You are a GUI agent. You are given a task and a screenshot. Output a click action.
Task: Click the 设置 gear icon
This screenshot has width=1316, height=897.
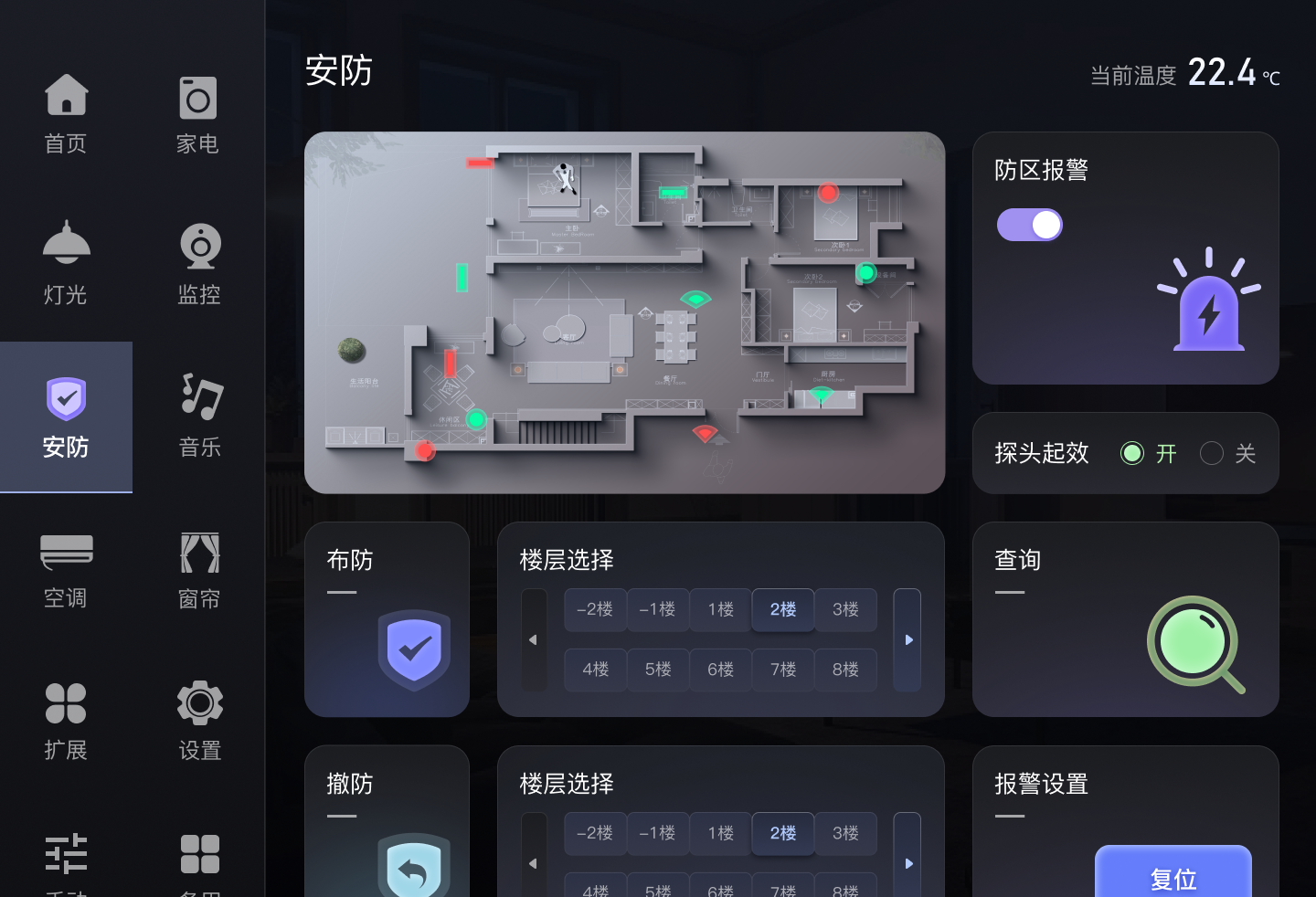[200, 703]
